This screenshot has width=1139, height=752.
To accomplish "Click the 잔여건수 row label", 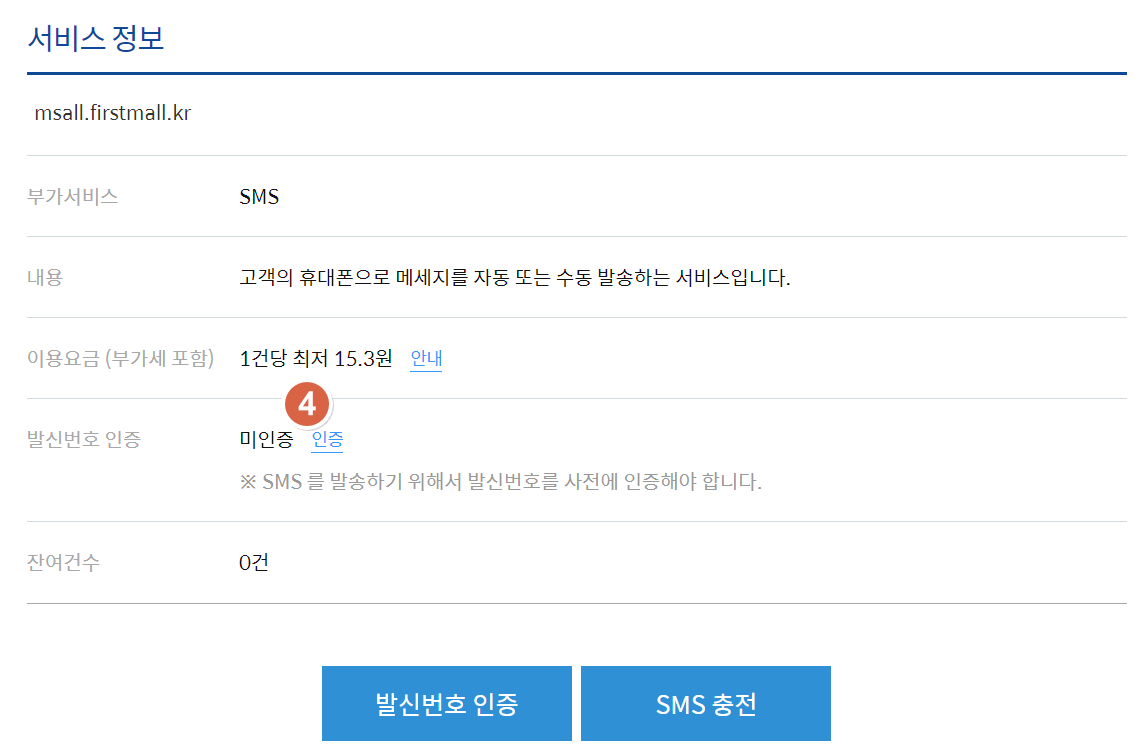I will click(63, 562).
